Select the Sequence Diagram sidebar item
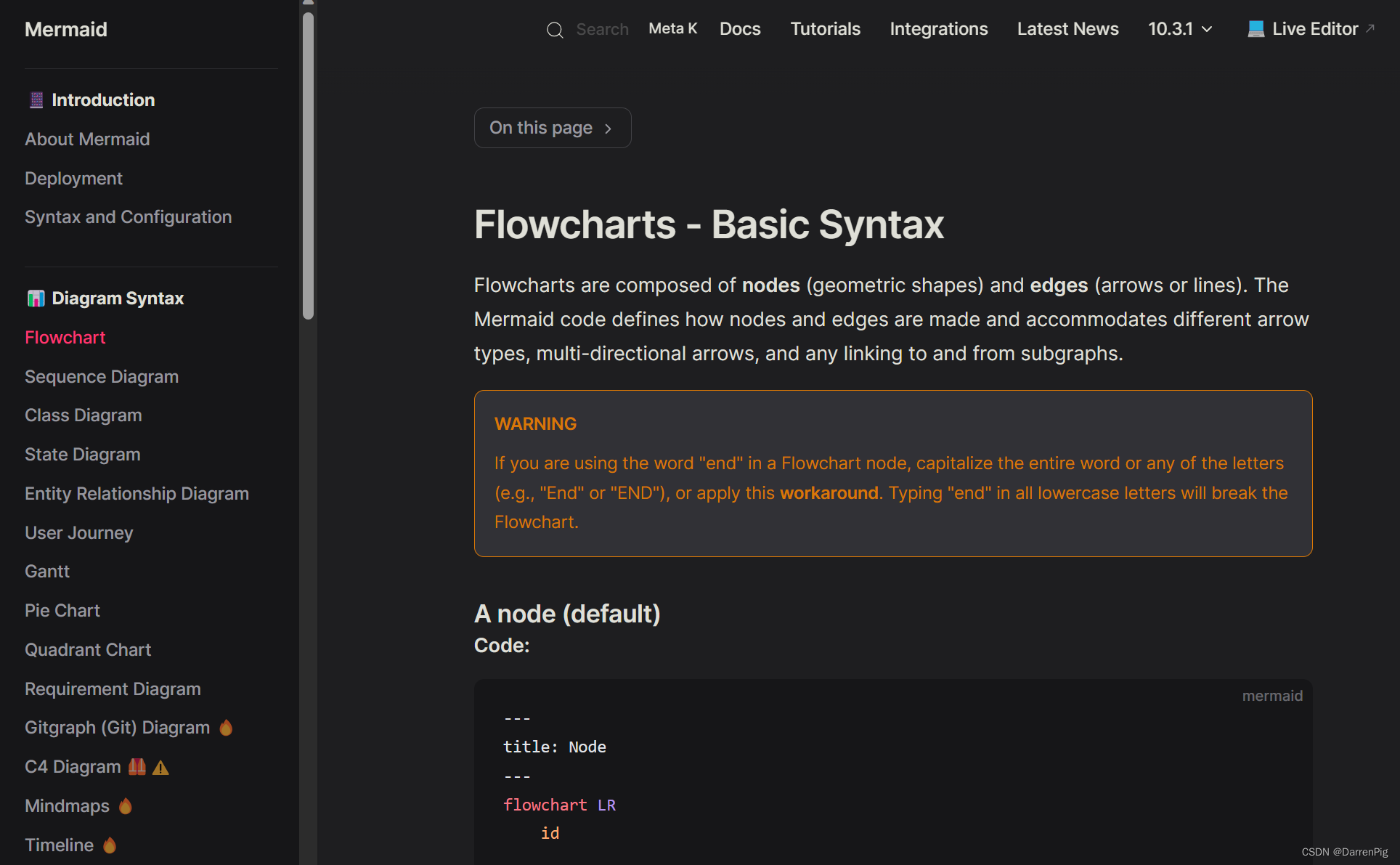This screenshot has height=865, width=1400. tap(102, 376)
